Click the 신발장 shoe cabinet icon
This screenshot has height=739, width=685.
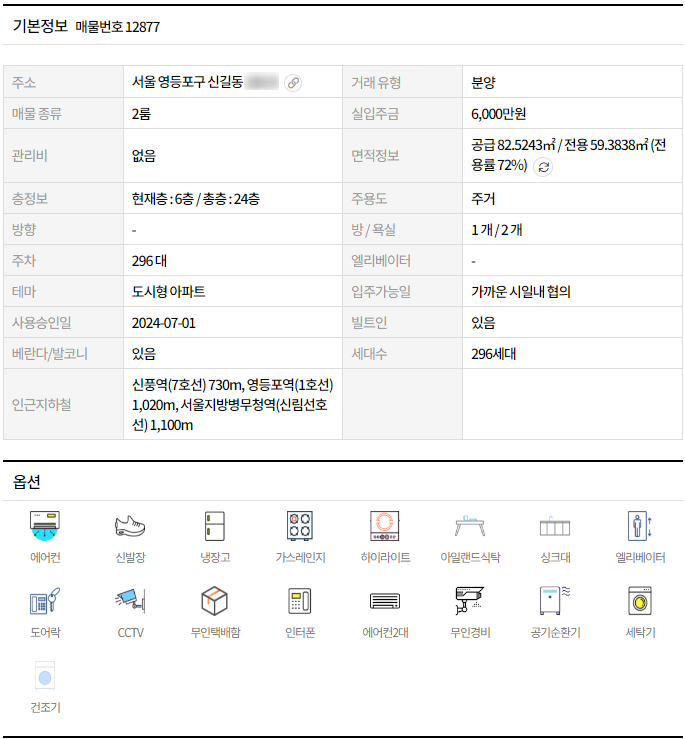coord(130,526)
